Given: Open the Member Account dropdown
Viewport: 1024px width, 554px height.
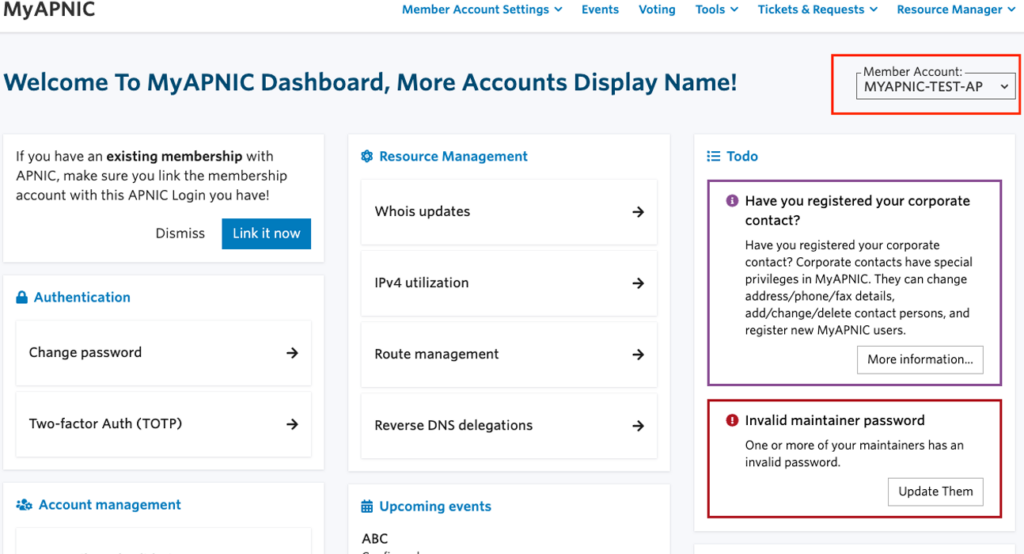Looking at the screenshot, I should [x=935, y=86].
